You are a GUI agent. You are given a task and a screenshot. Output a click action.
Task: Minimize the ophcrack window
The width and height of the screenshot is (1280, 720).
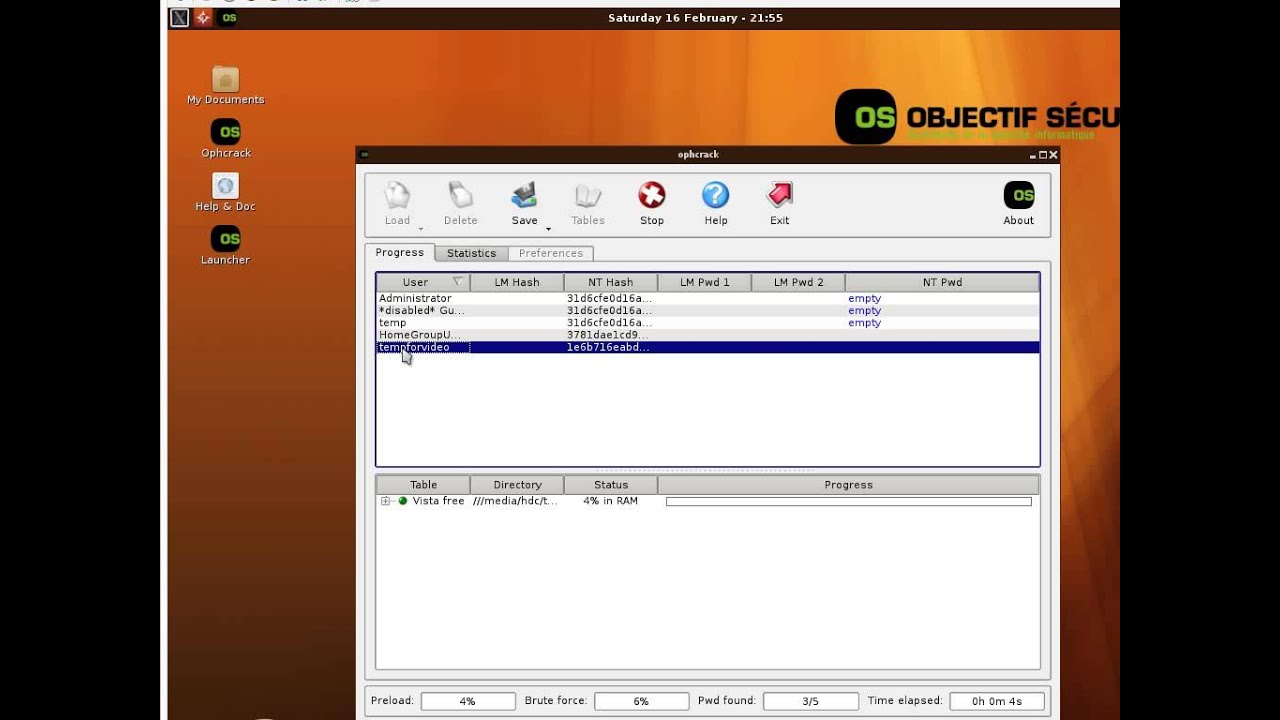click(x=1033, y=155)
